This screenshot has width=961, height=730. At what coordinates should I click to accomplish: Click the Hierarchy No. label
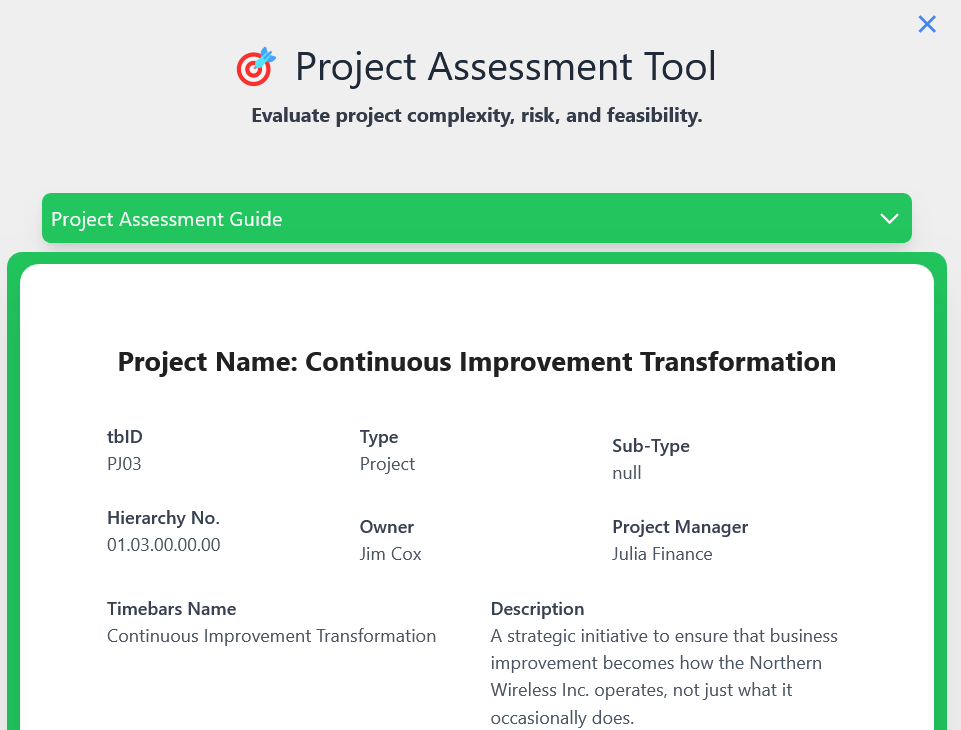coord(163,518)
